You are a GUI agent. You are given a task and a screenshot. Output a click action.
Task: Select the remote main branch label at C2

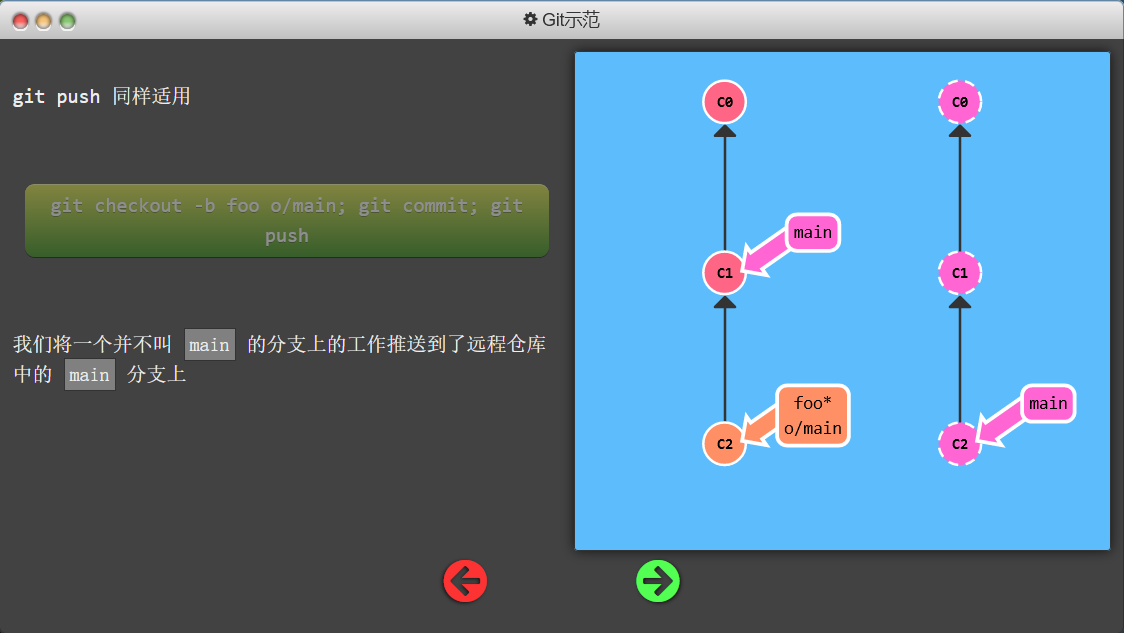[1048, 404]
